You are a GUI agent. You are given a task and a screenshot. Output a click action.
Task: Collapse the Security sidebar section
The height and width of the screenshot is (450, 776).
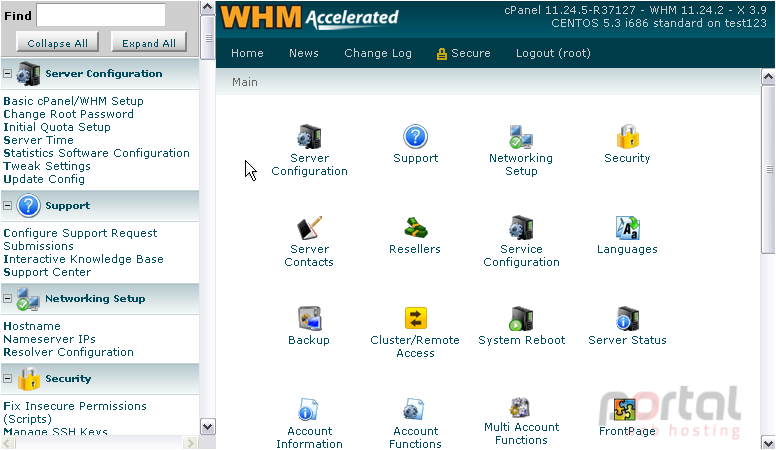(7, 379)
